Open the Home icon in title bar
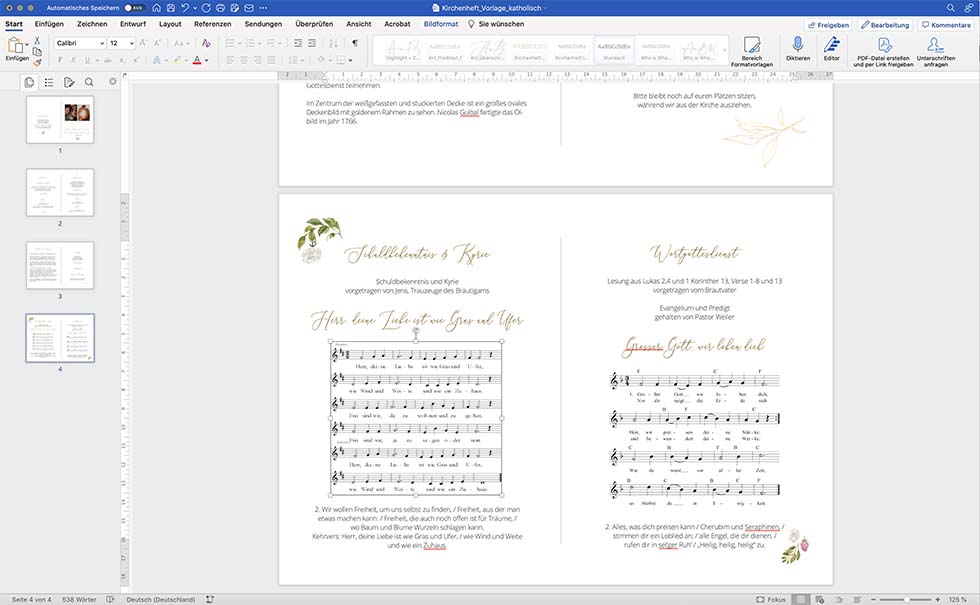This screenshot has width=980, height=605. 156,8
